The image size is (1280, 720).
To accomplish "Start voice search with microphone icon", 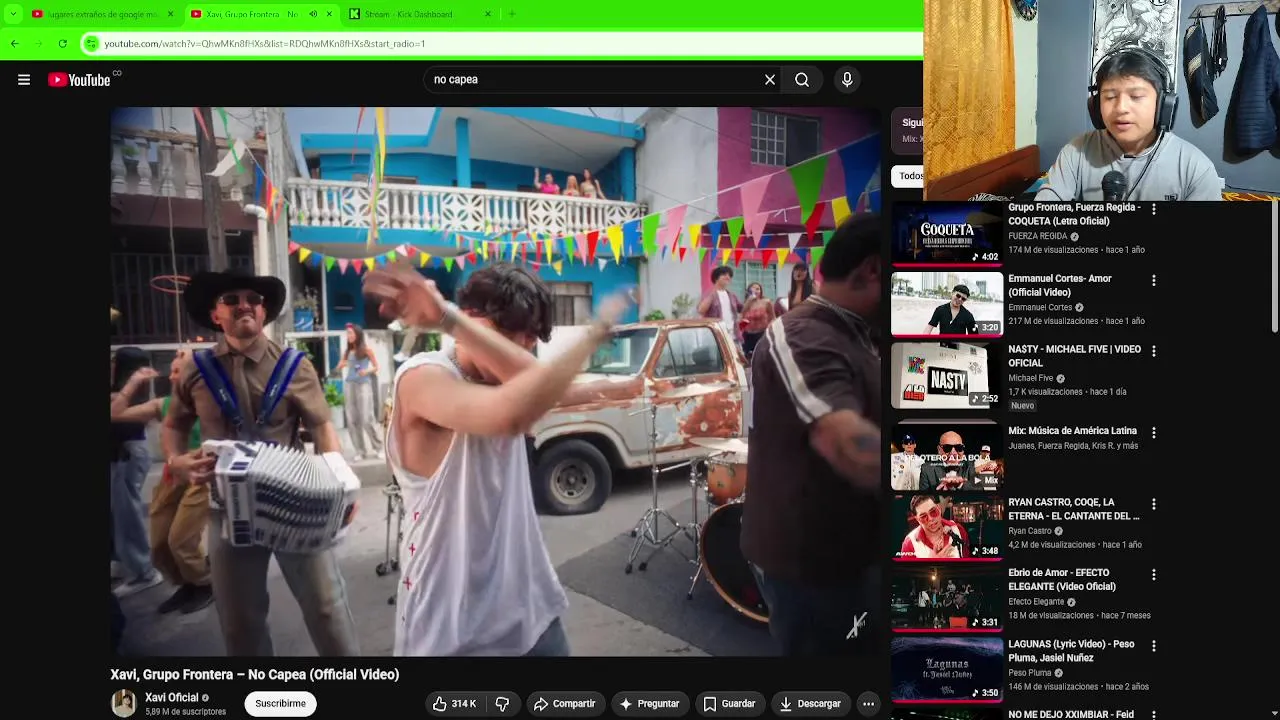I will 847,80.
